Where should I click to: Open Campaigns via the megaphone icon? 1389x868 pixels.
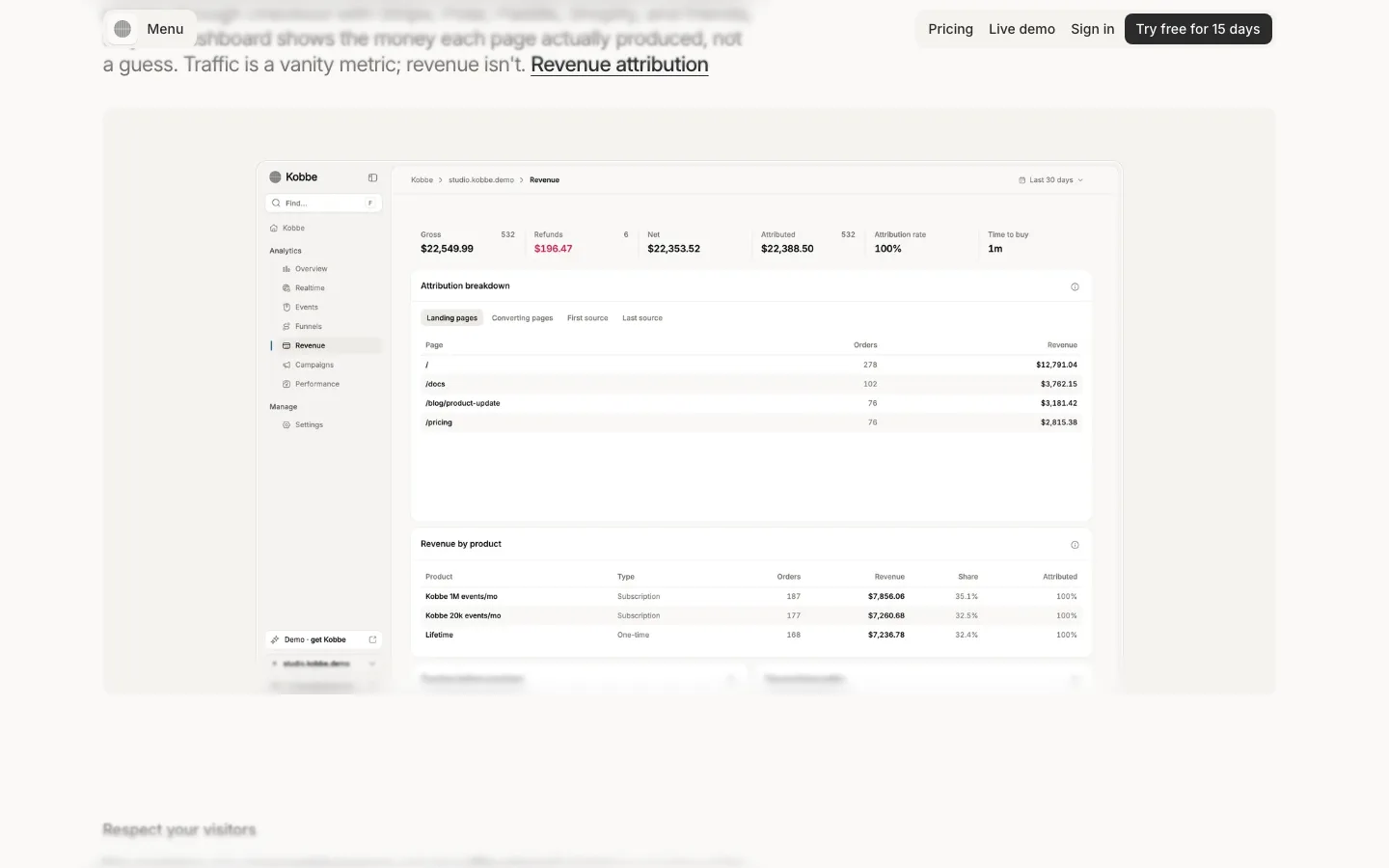click(286, 365)
